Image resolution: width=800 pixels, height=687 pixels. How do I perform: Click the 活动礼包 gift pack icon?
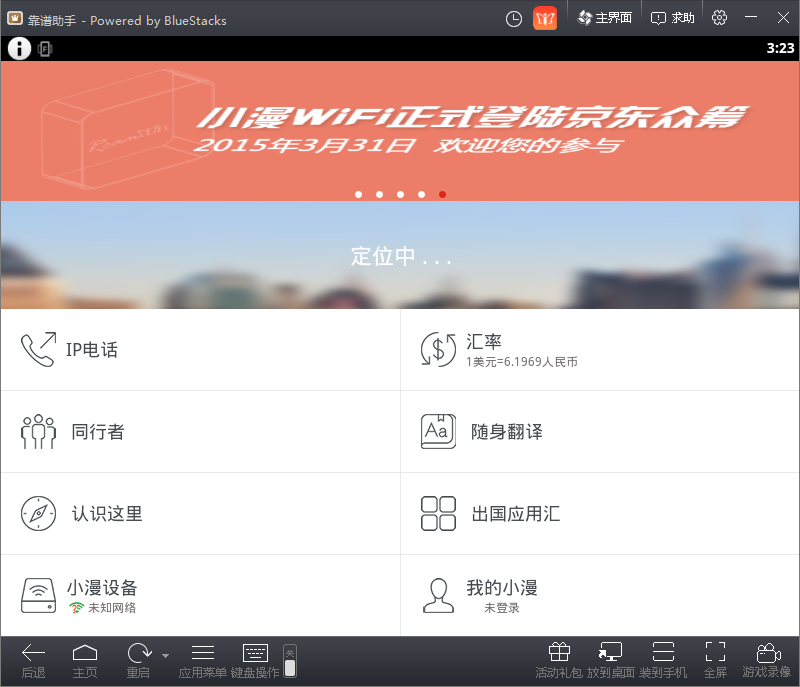pos(559,660)
